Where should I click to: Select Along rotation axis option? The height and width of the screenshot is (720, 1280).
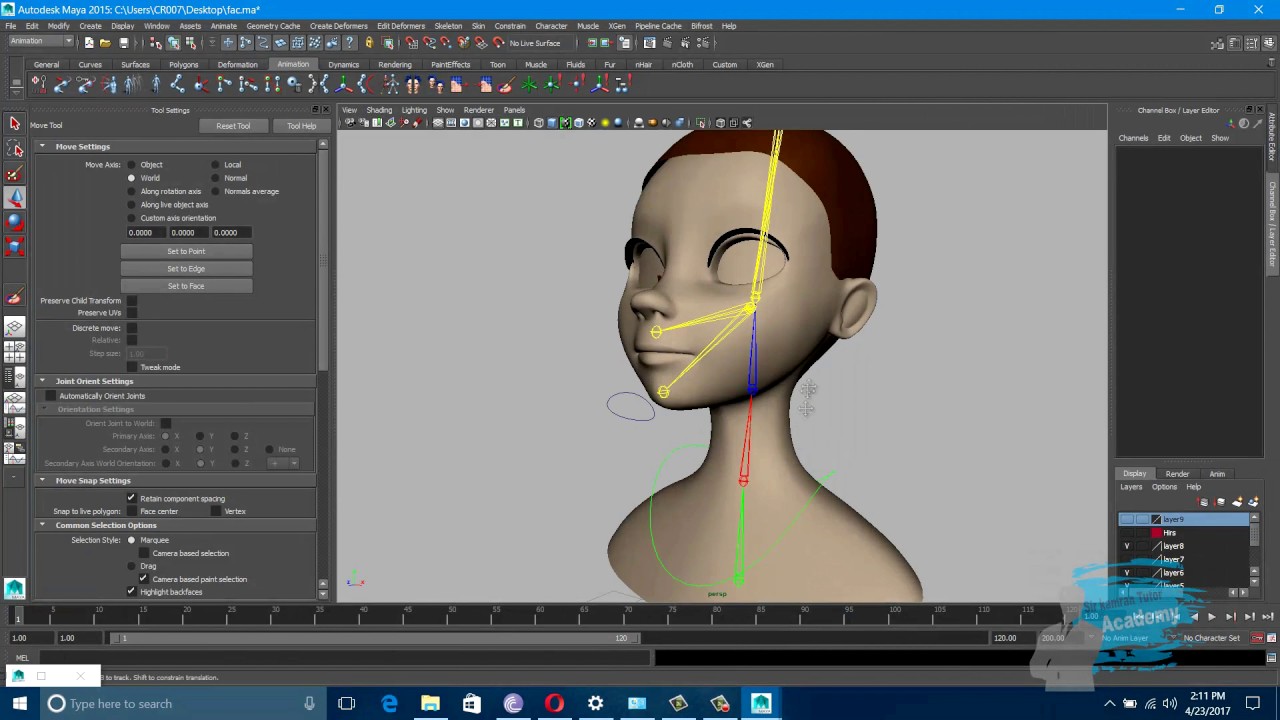click(131, 192)
